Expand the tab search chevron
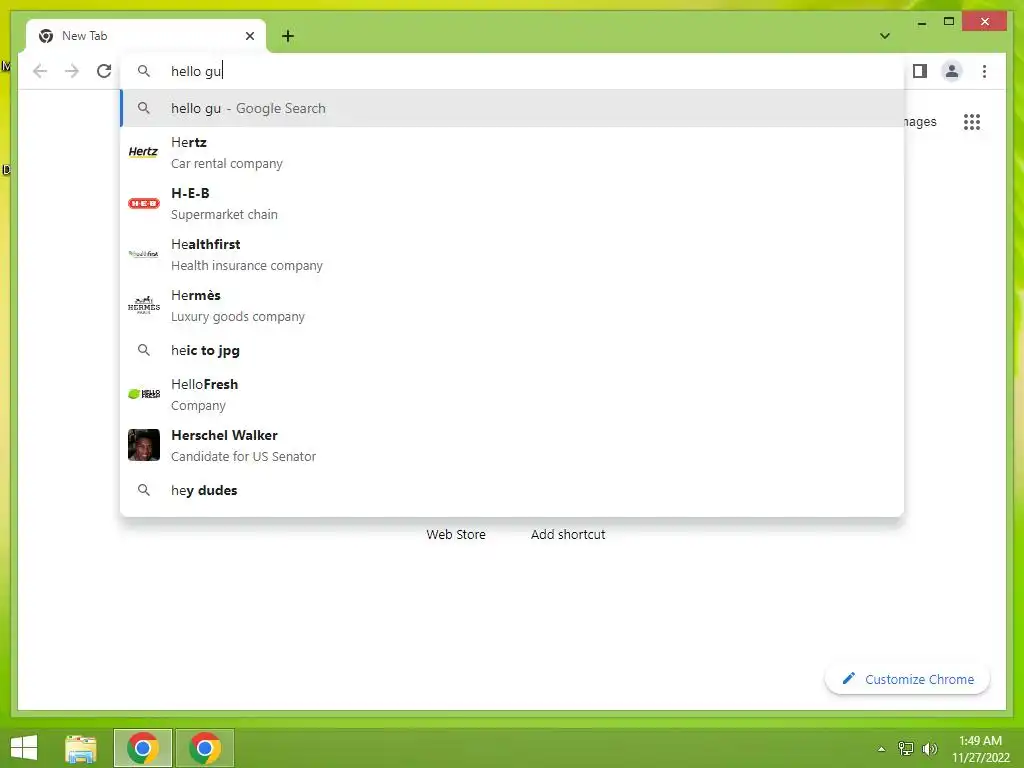 pos(885,36)
